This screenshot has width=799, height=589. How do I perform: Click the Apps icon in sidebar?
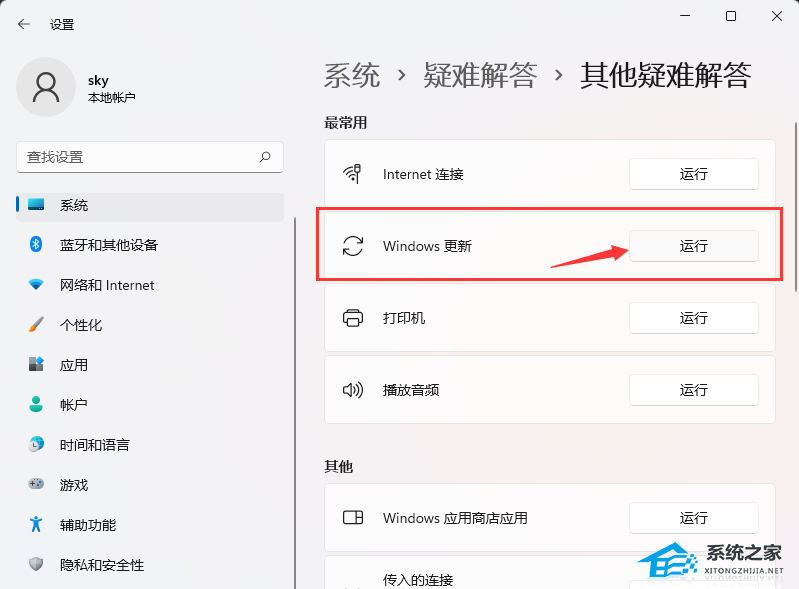coord(36,364)
